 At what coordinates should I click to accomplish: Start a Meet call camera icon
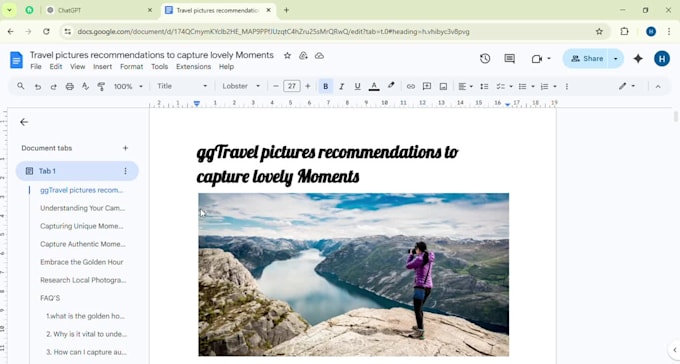(537, 59)
